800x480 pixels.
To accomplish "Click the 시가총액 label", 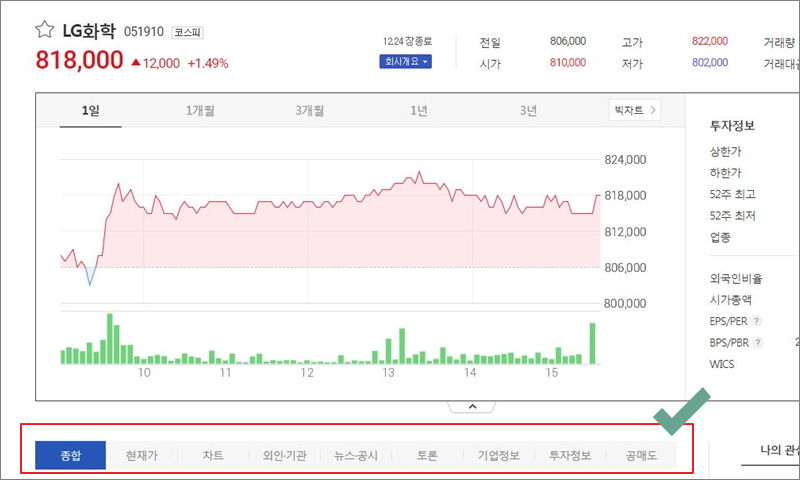I will [x=731, y=300].
